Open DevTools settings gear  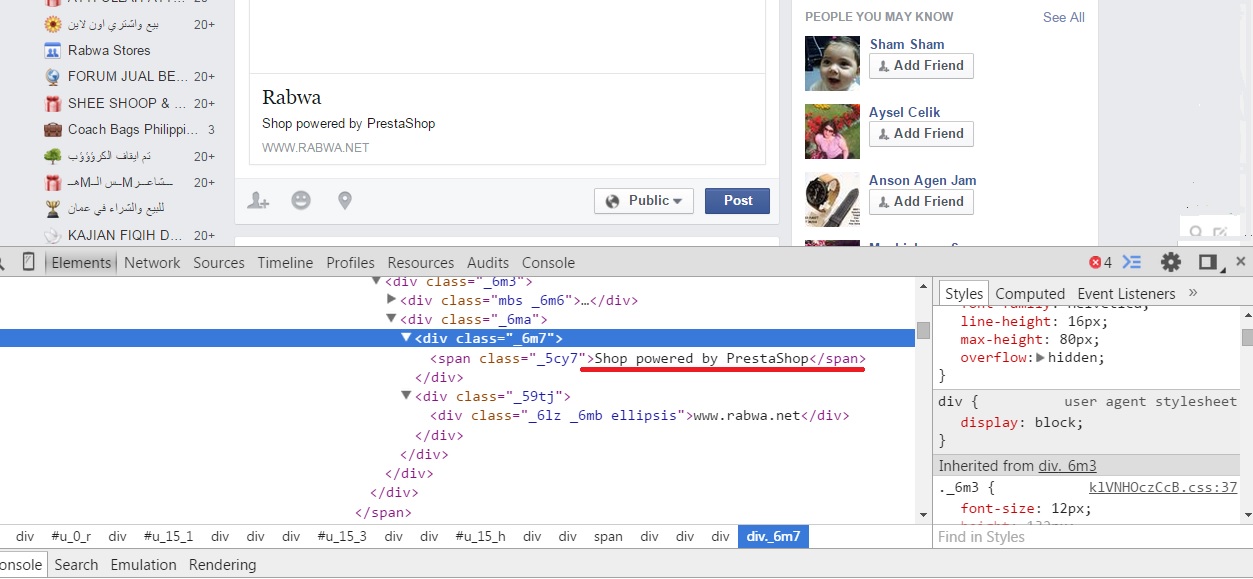tap(1171, 263)
